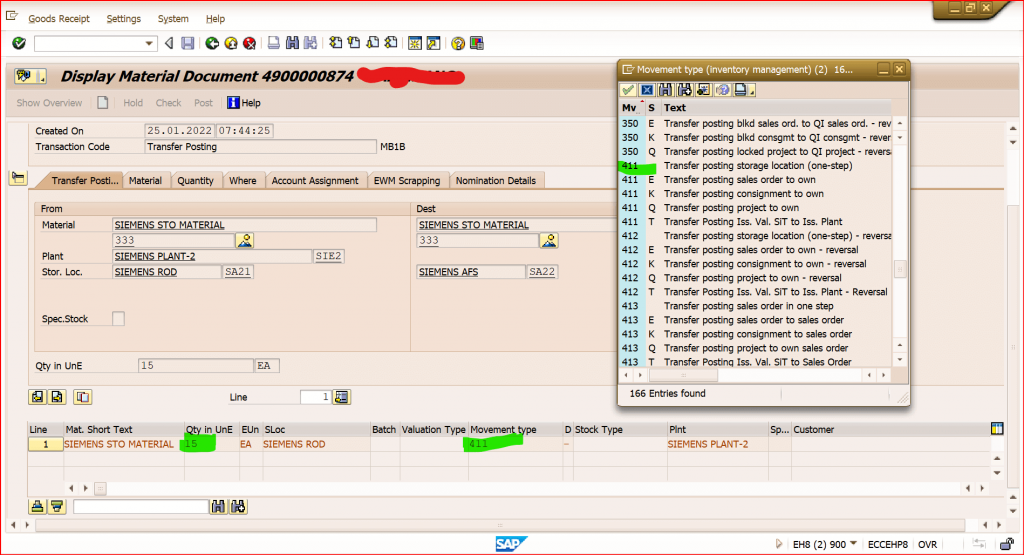Click the Save disk icon in toolbar
This screenshot has height=555, width=1024.
tap(187, 43)
